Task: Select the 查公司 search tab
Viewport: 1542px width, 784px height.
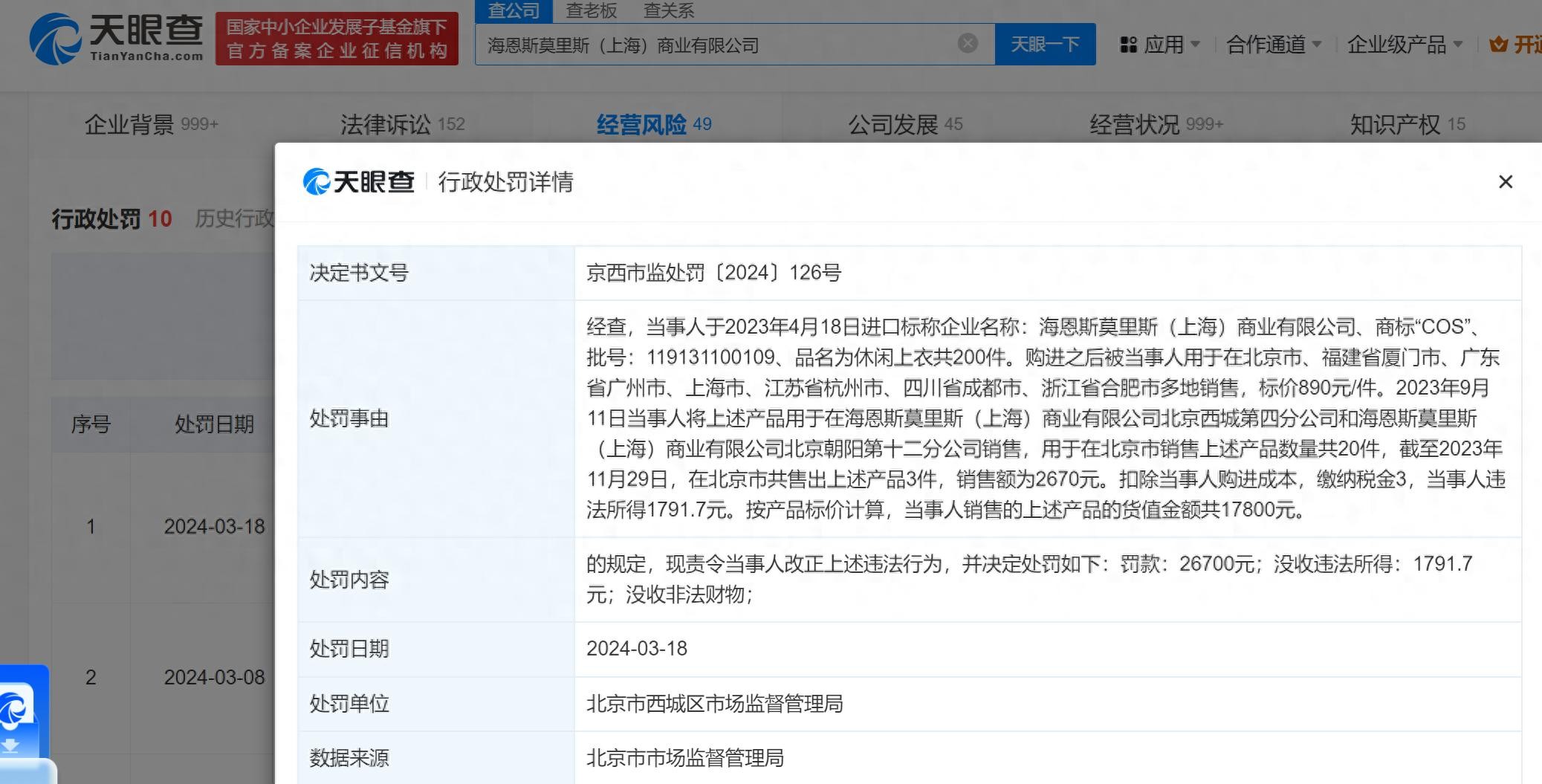Action: (514, 10)
